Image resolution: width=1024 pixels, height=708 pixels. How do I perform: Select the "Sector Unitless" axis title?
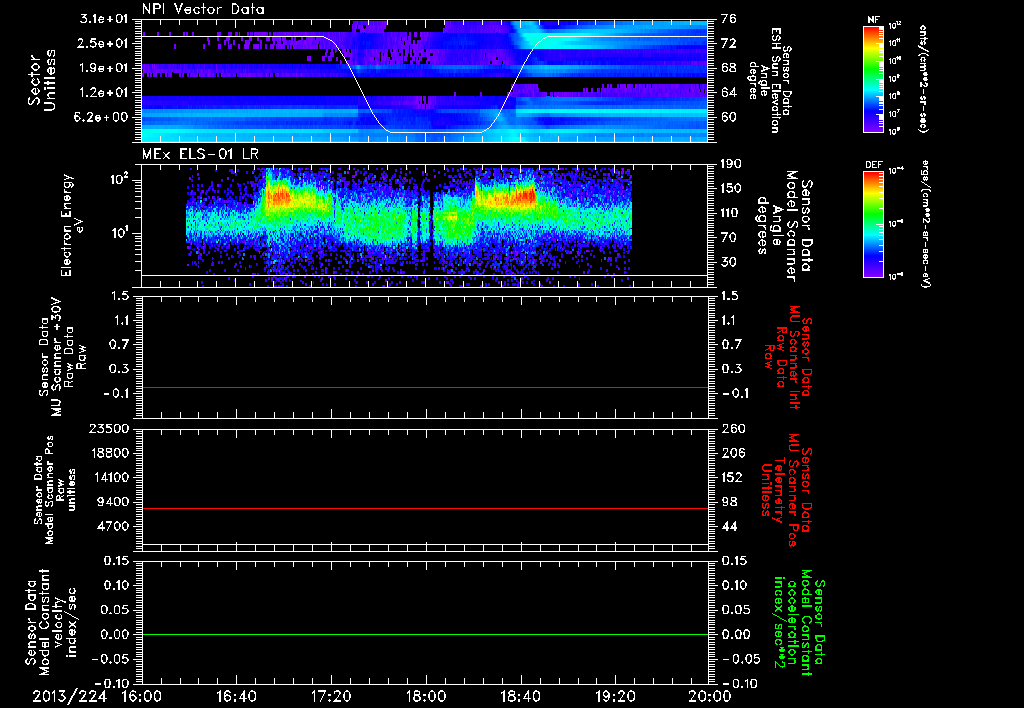42,80
